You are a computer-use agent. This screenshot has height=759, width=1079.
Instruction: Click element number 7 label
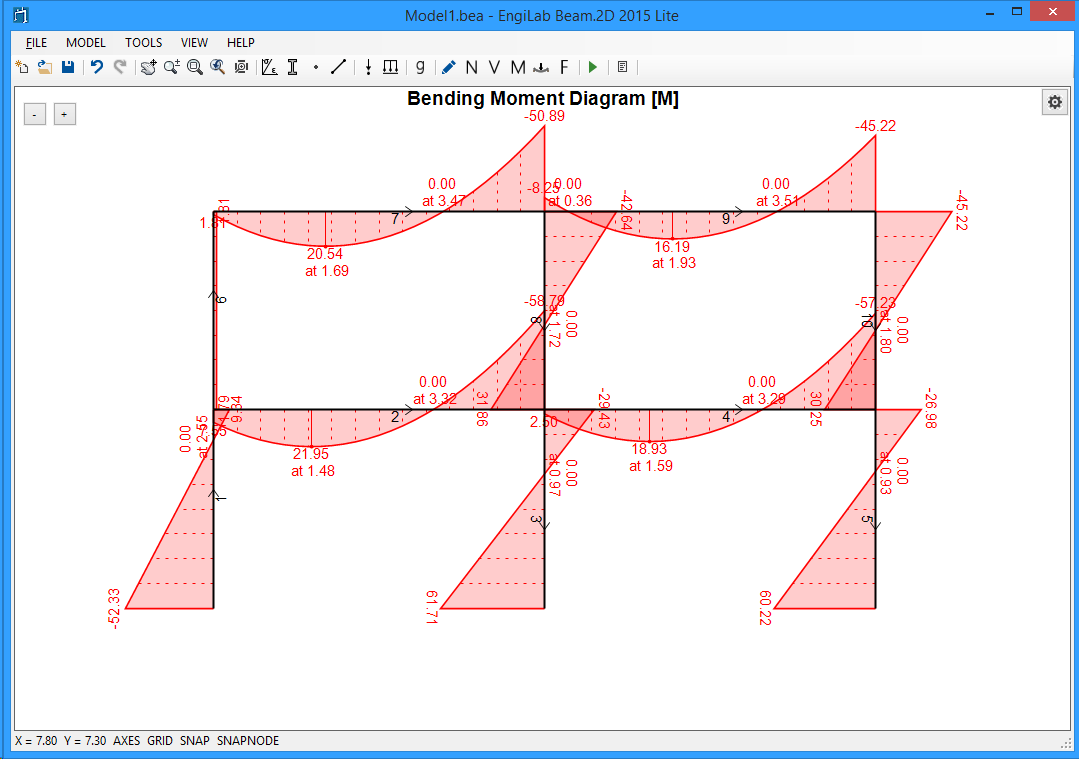click(x=395, y=219)
